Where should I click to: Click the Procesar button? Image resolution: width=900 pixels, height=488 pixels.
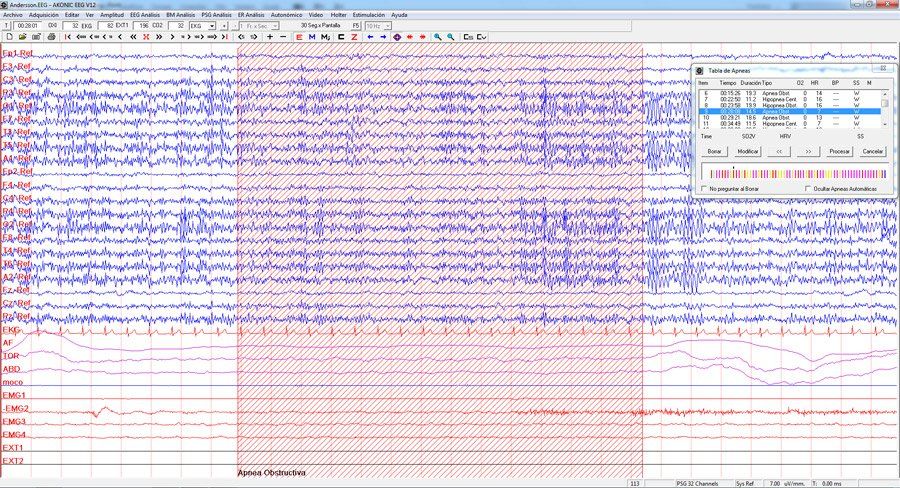point(839,152)
